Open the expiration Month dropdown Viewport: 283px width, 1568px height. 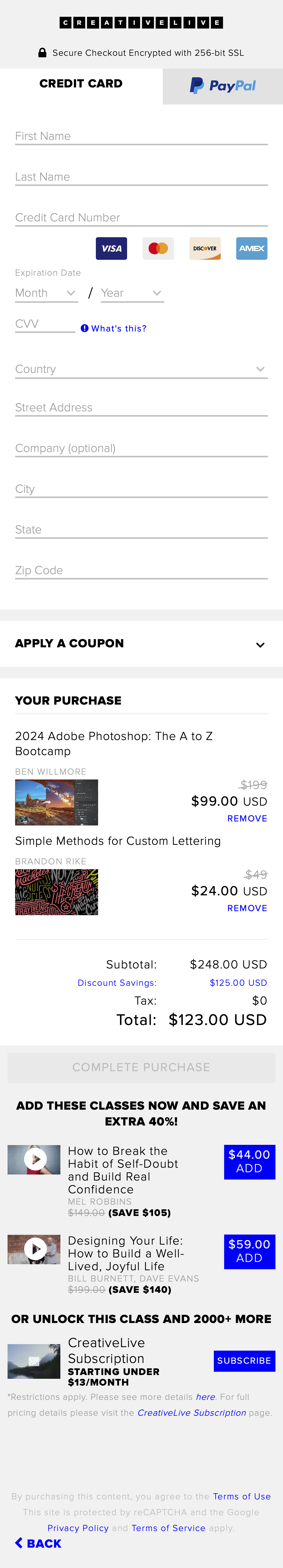pos(46,293)
